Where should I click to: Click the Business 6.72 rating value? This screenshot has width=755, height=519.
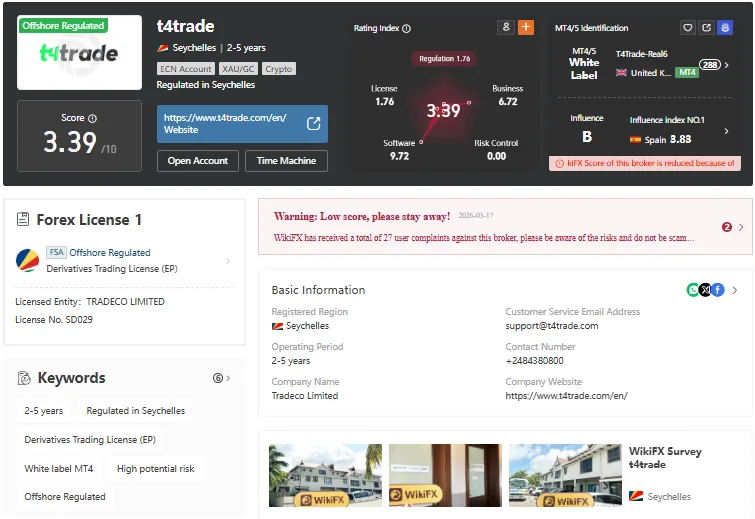coord(508,102)
